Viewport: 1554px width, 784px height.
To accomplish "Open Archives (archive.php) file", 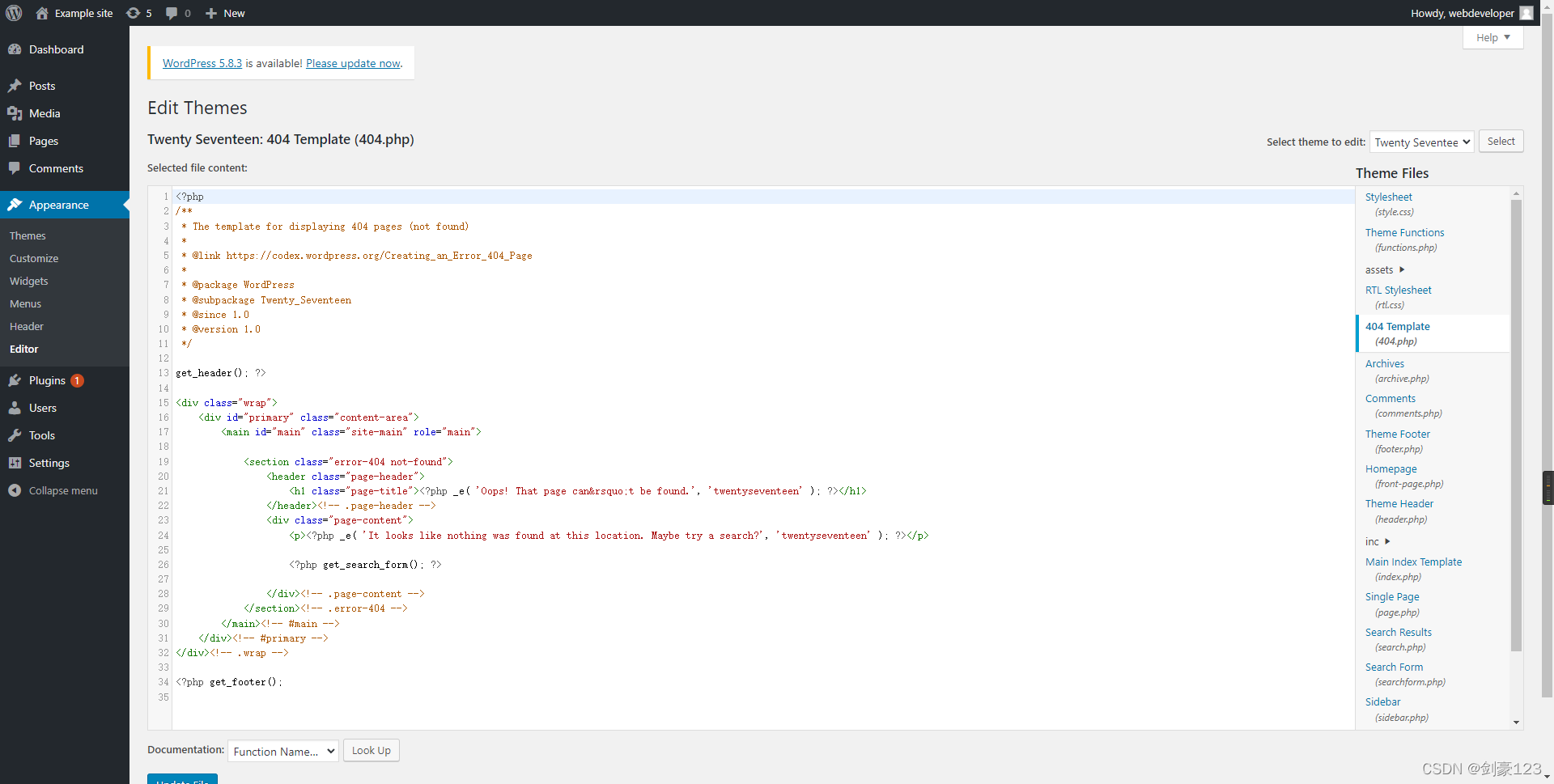I will (x=1397, y=371).
